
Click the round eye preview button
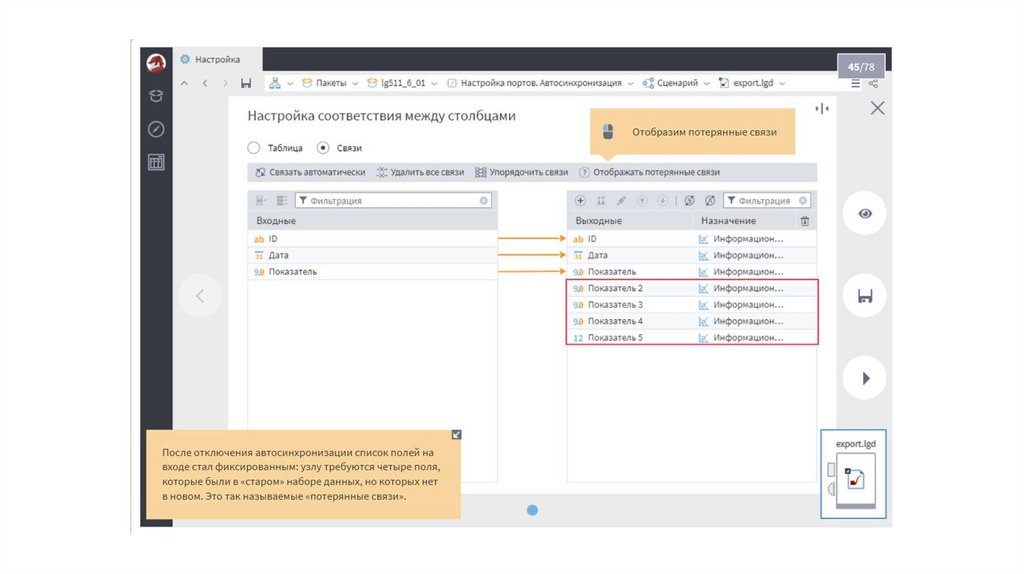(x=865, y=213)
